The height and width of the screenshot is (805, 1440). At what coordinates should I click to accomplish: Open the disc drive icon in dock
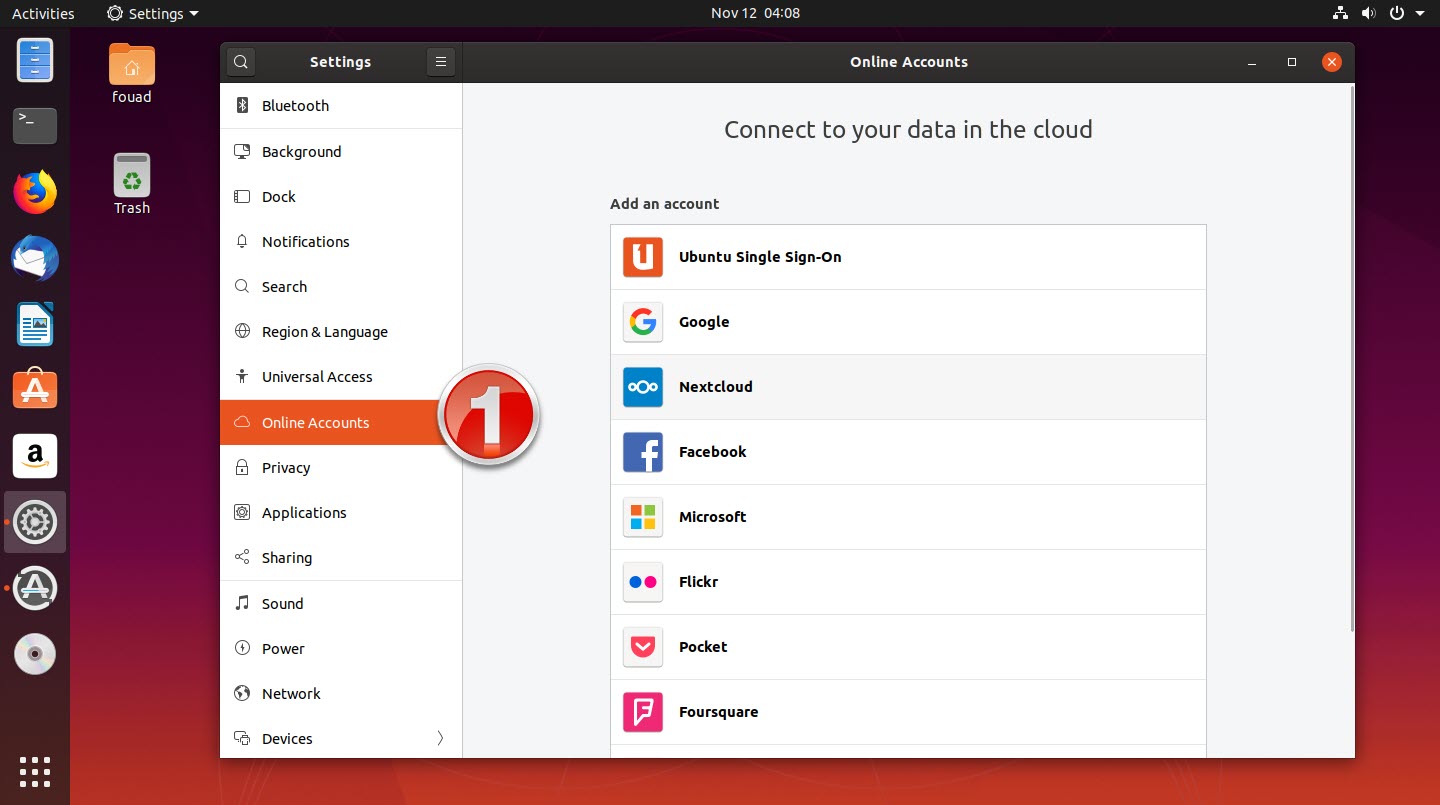point(35,654)
